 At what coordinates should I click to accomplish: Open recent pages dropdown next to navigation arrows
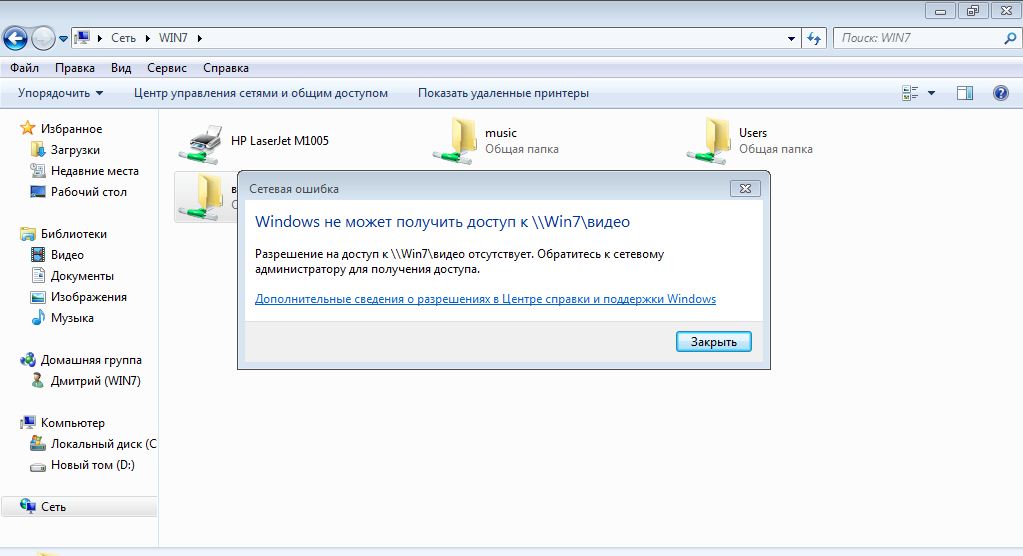(x=63, y=39)
